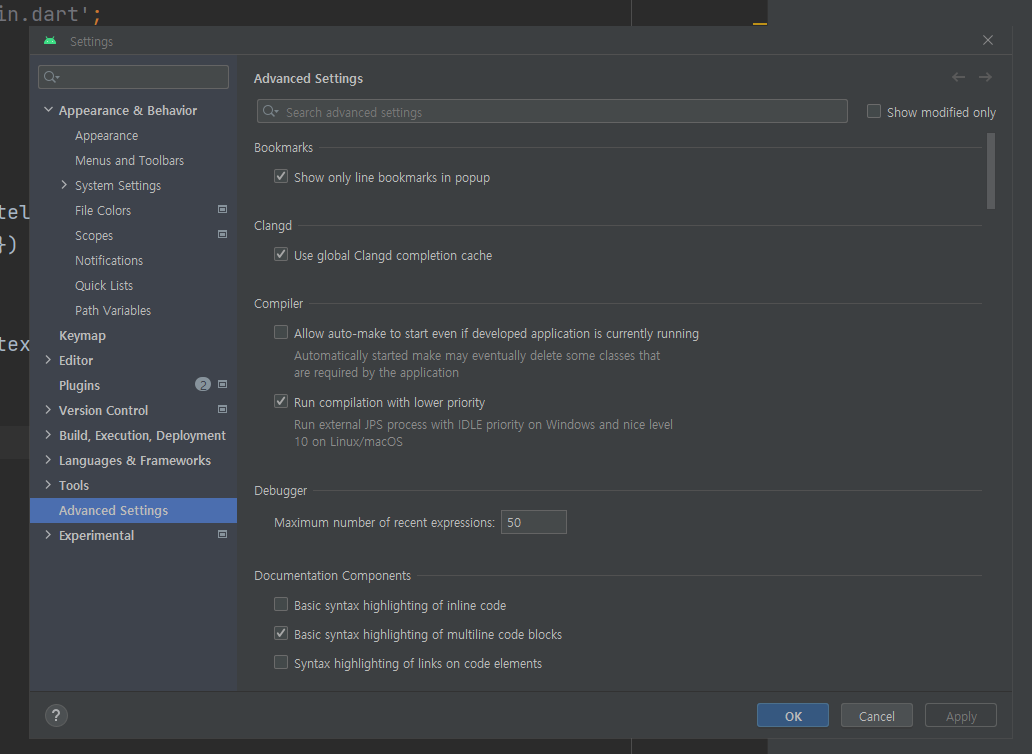The image size is (1032, 754).
Task: Click the Plugins update count badge
Action: (x=203, y=384)
